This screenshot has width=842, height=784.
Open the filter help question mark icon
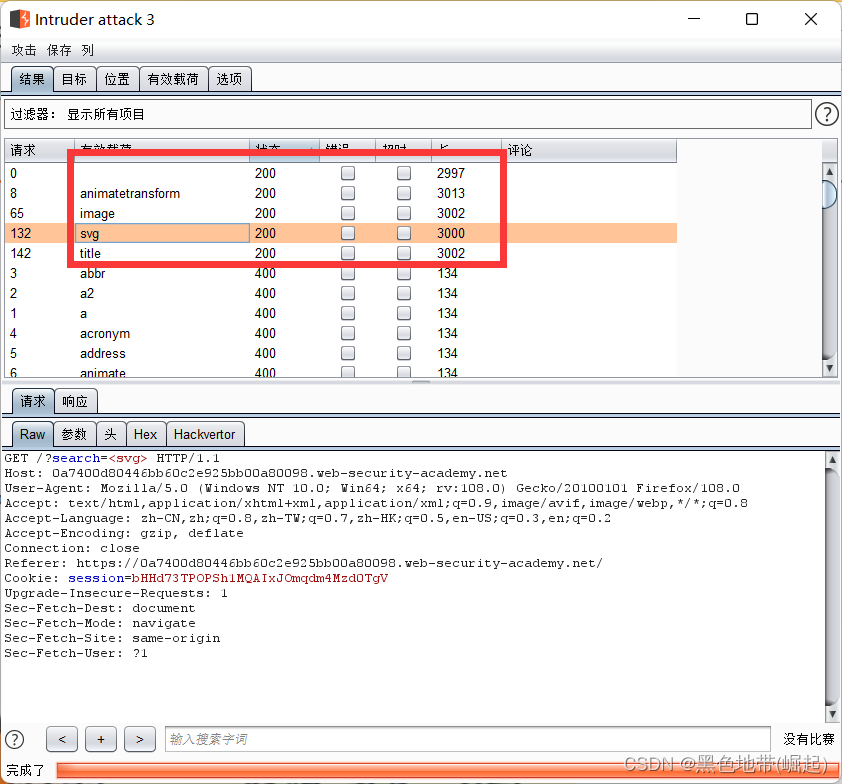click(x=826, y=114)
